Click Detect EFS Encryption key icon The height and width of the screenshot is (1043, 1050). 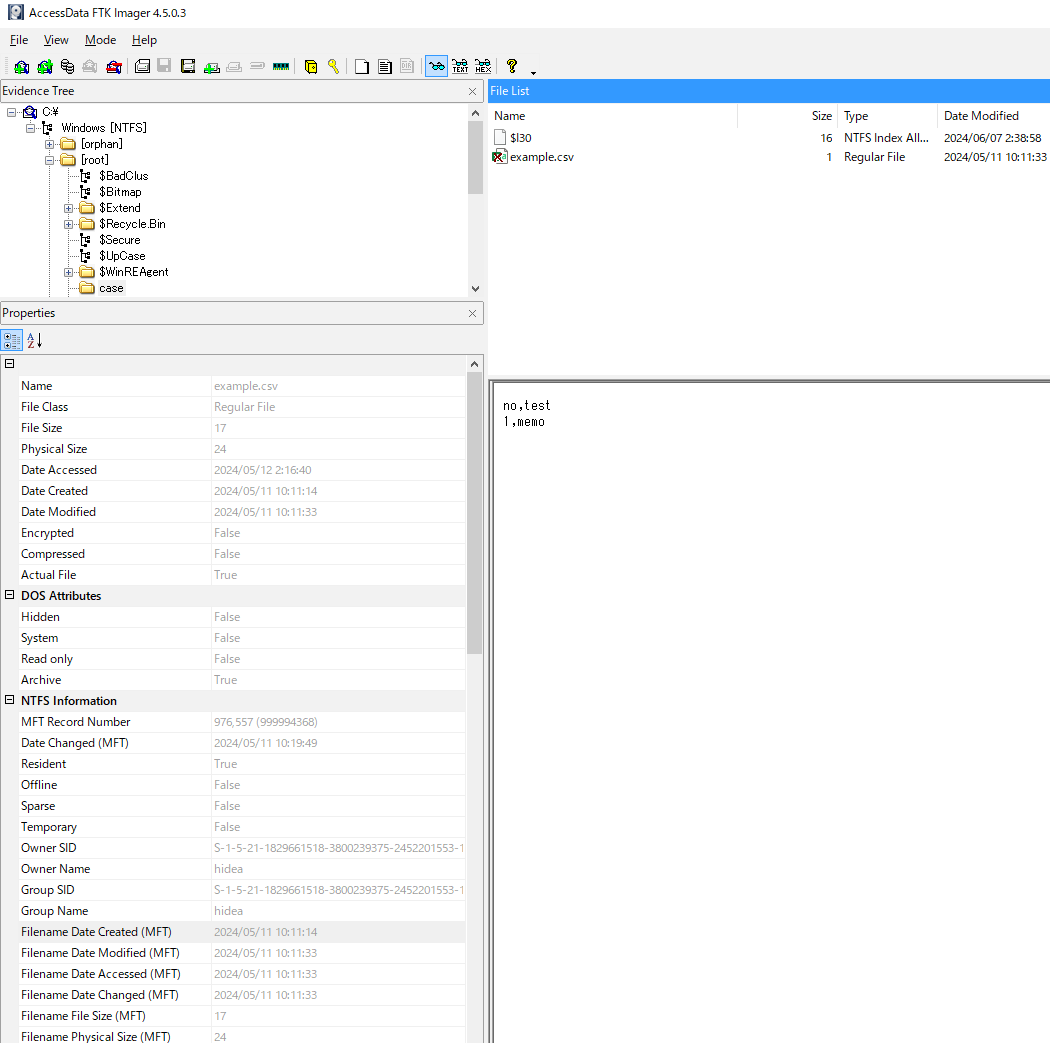click(333, 66)
